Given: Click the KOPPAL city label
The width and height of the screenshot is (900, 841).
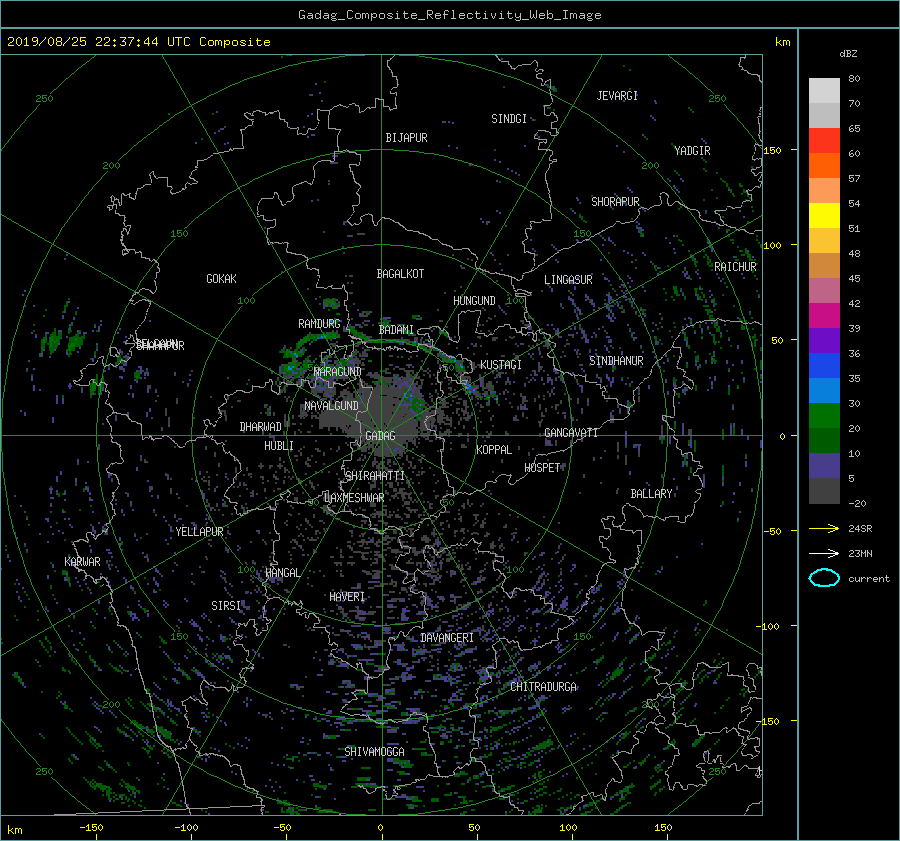Looking at the screenshot, I should point(494,449).
